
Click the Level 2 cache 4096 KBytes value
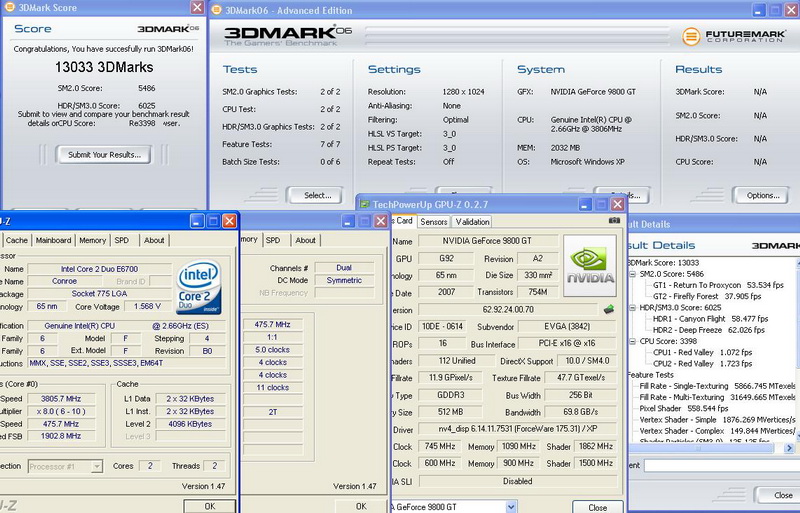click(190, 424)
